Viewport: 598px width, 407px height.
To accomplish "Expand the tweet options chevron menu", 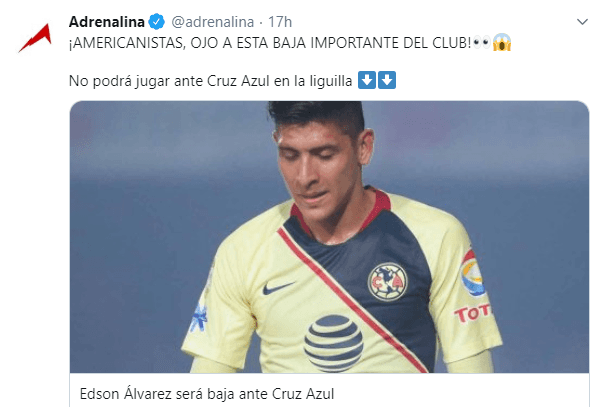I will (582, 22).
